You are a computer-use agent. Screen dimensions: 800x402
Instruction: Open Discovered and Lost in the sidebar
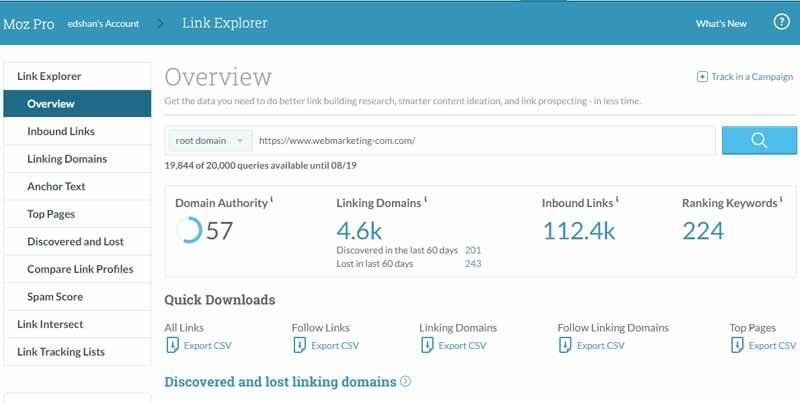pos(77,241)
